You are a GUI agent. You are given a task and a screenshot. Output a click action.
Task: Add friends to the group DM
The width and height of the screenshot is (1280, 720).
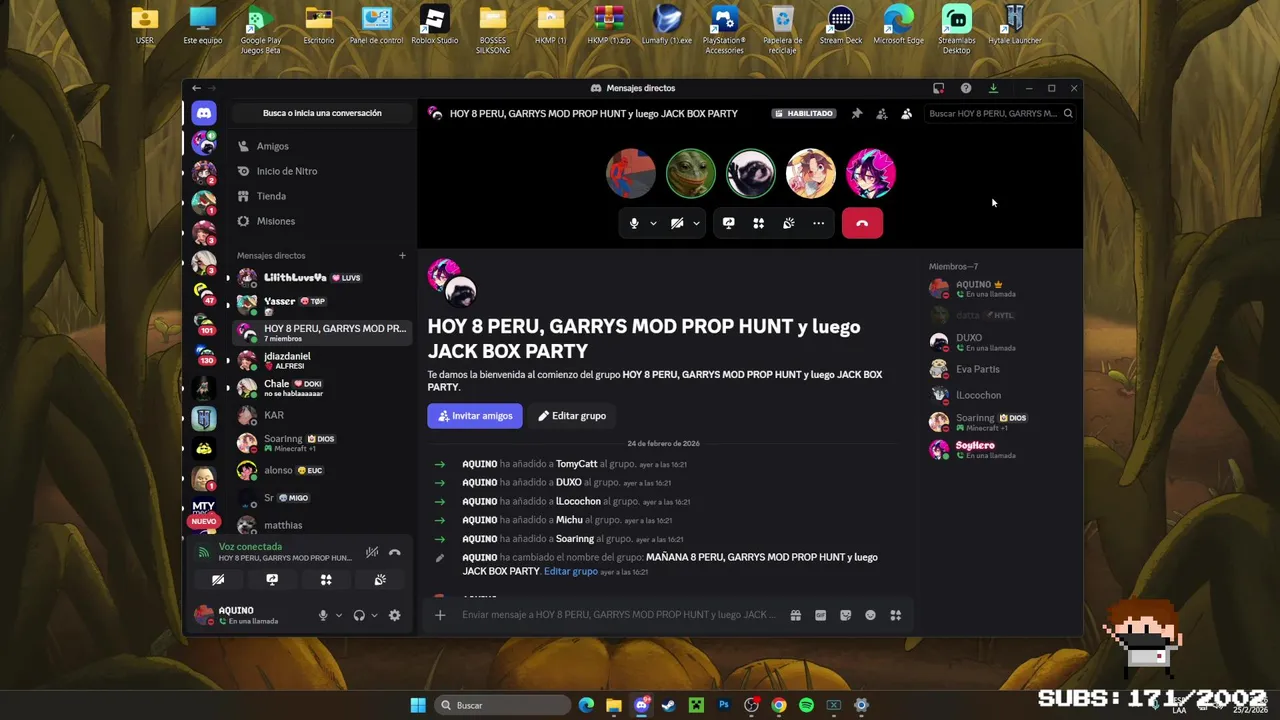[x=881, y=114]
